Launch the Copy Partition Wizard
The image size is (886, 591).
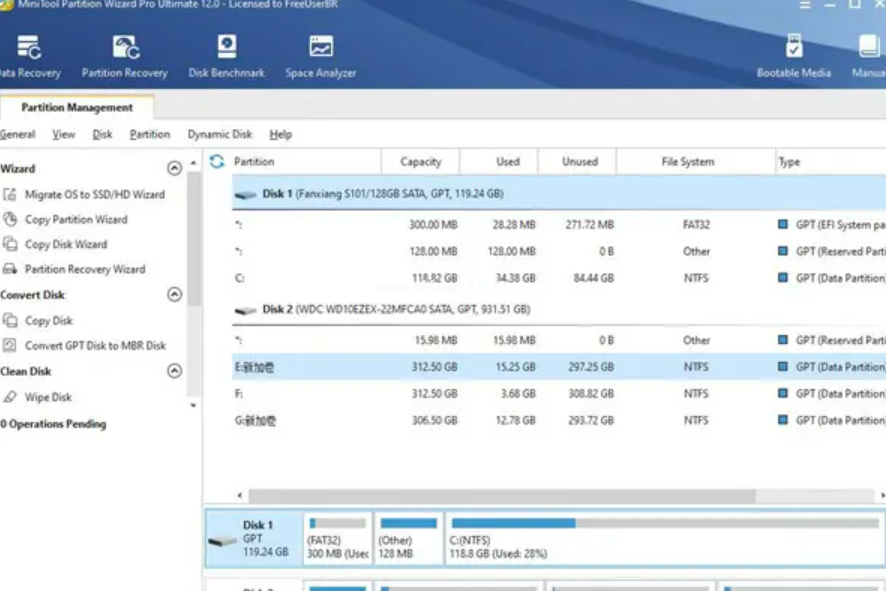76,219
